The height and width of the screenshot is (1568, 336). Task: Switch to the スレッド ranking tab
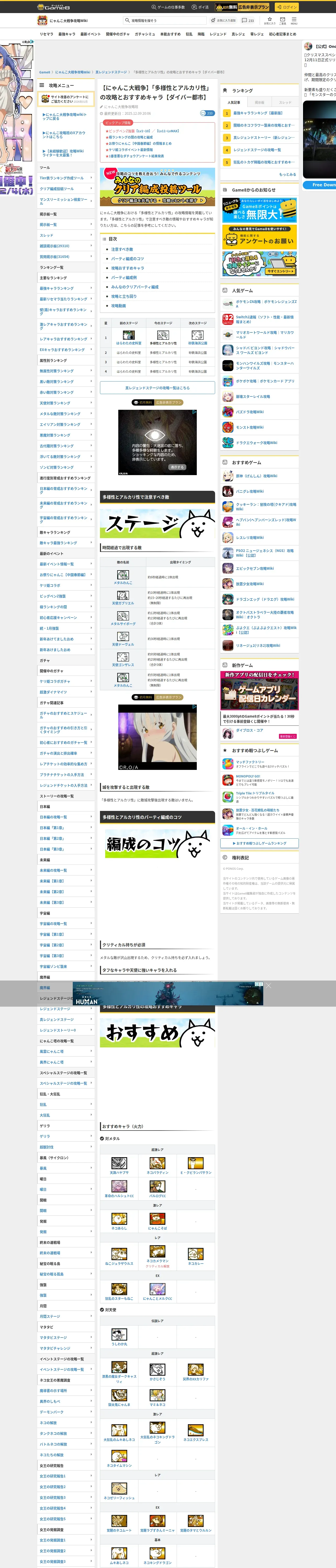(x=285, y=102)
